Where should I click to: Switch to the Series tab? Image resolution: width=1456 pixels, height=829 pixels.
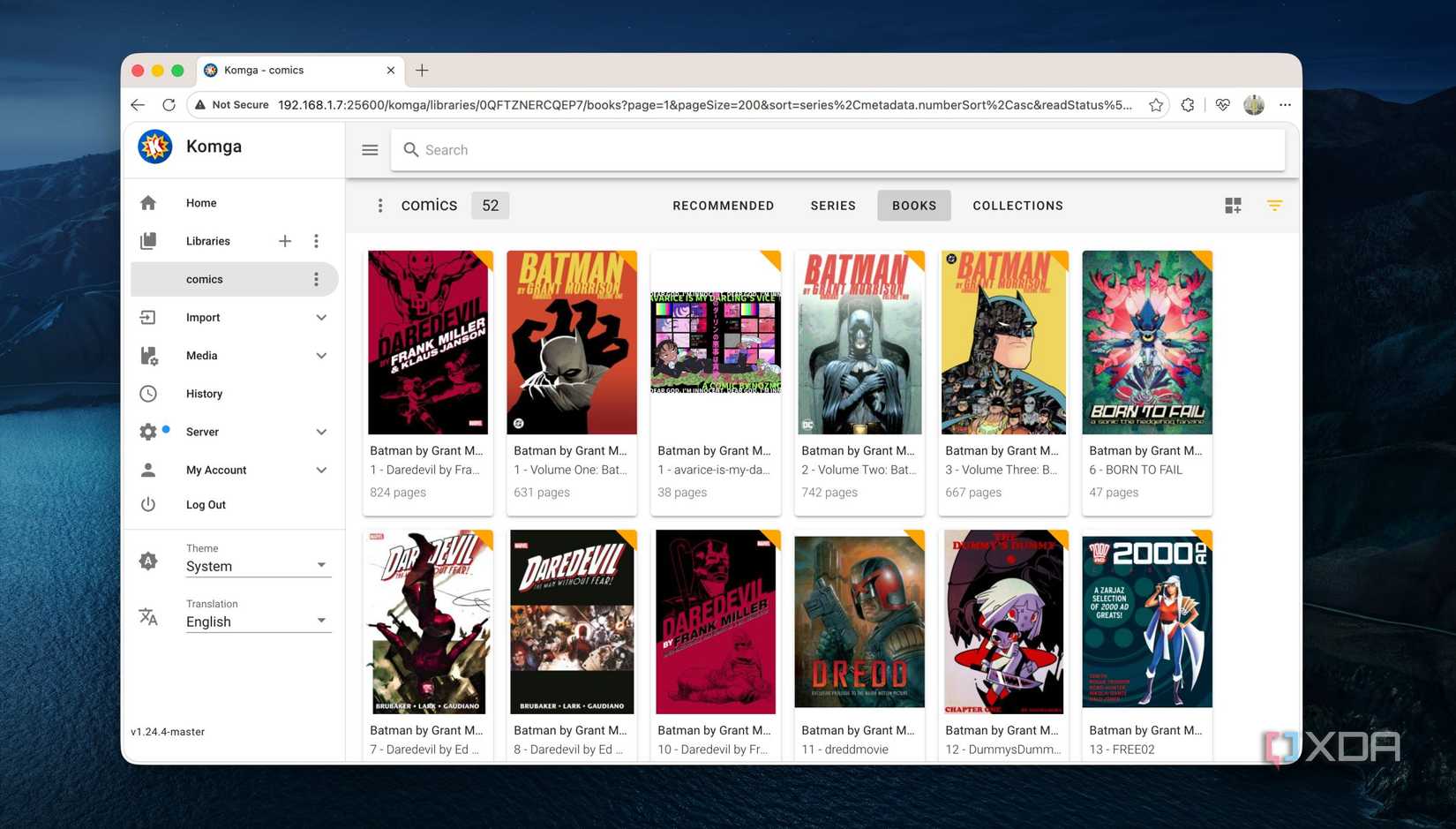point(833,206)
